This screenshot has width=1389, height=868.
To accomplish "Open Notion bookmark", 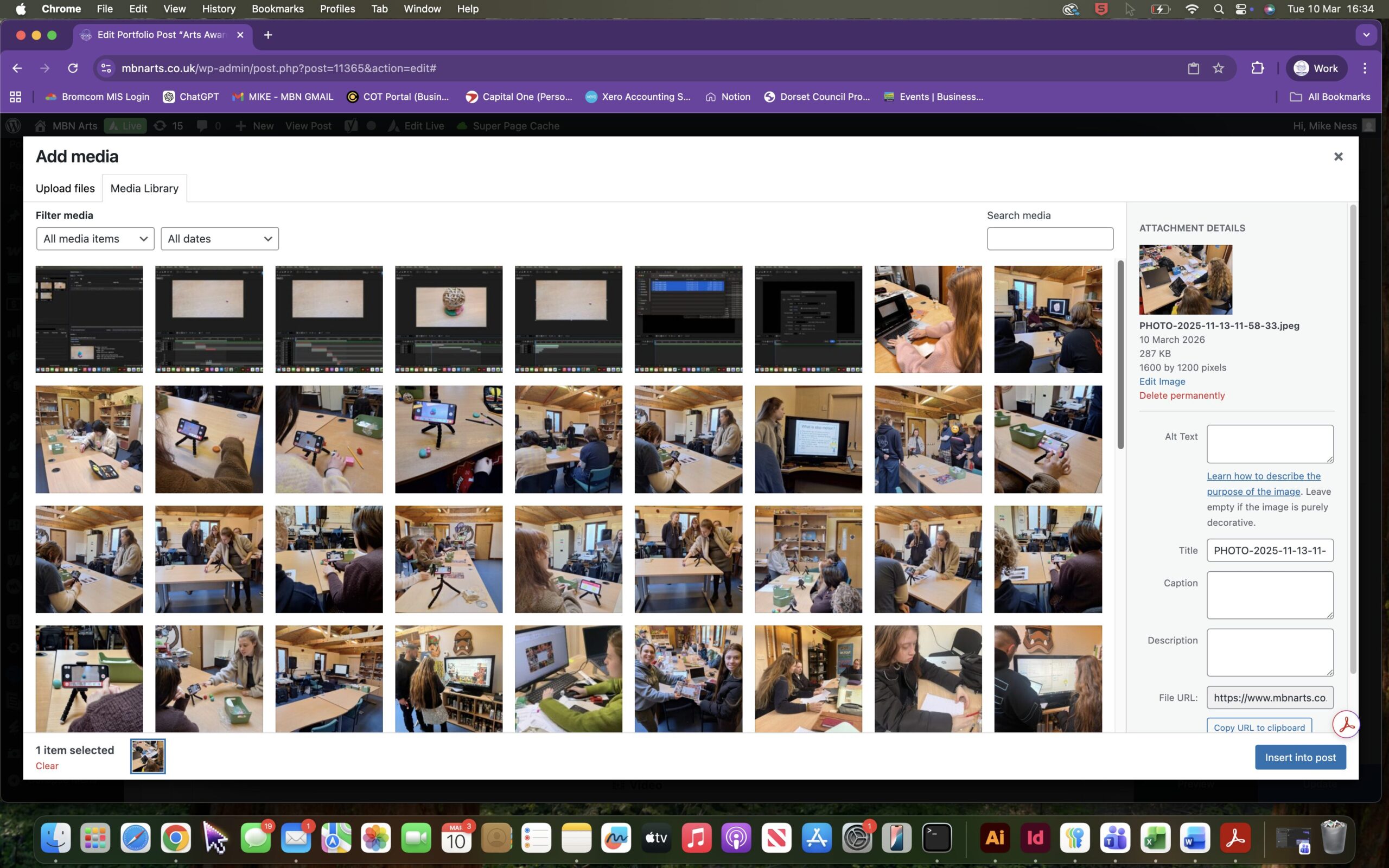I will click(728, 97).
